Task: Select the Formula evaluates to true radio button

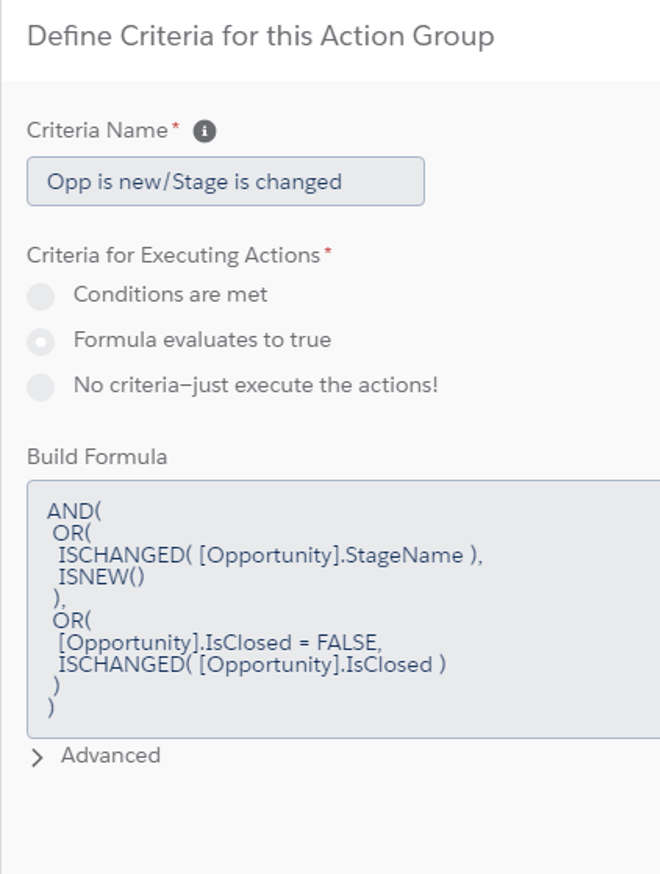Action: coord(41,341)
